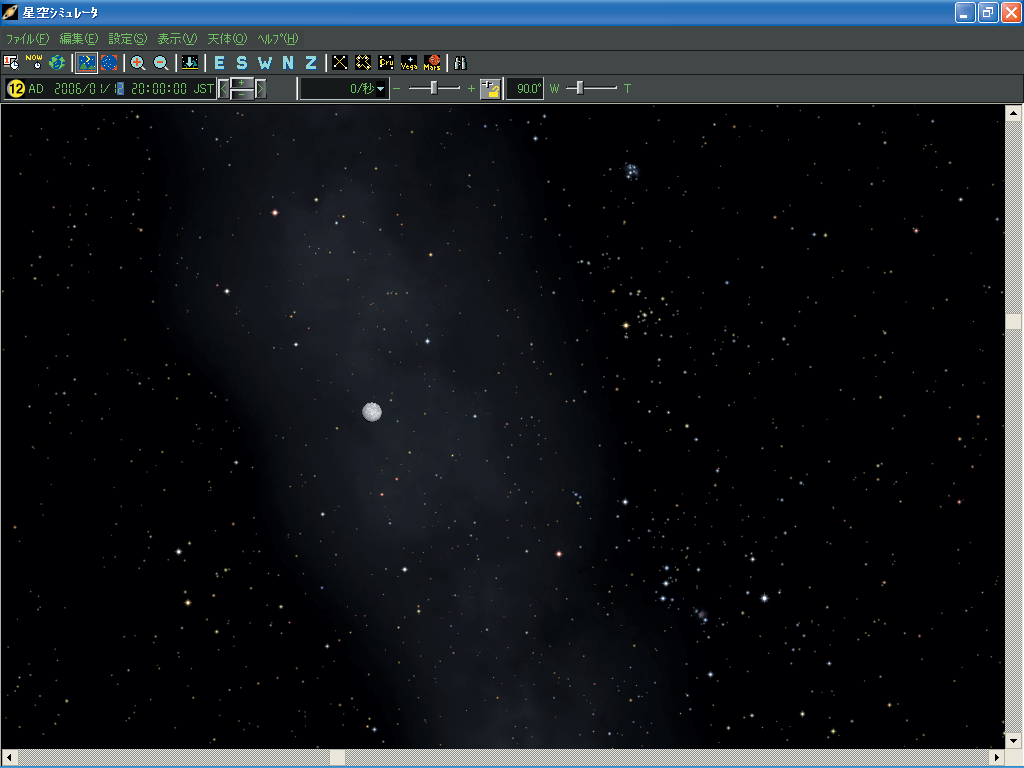Image resolution: width=1024 pixels, height=768 pixels.
Task: Face West with the W button
Action: pyautogui.click(x=265, y=63)
